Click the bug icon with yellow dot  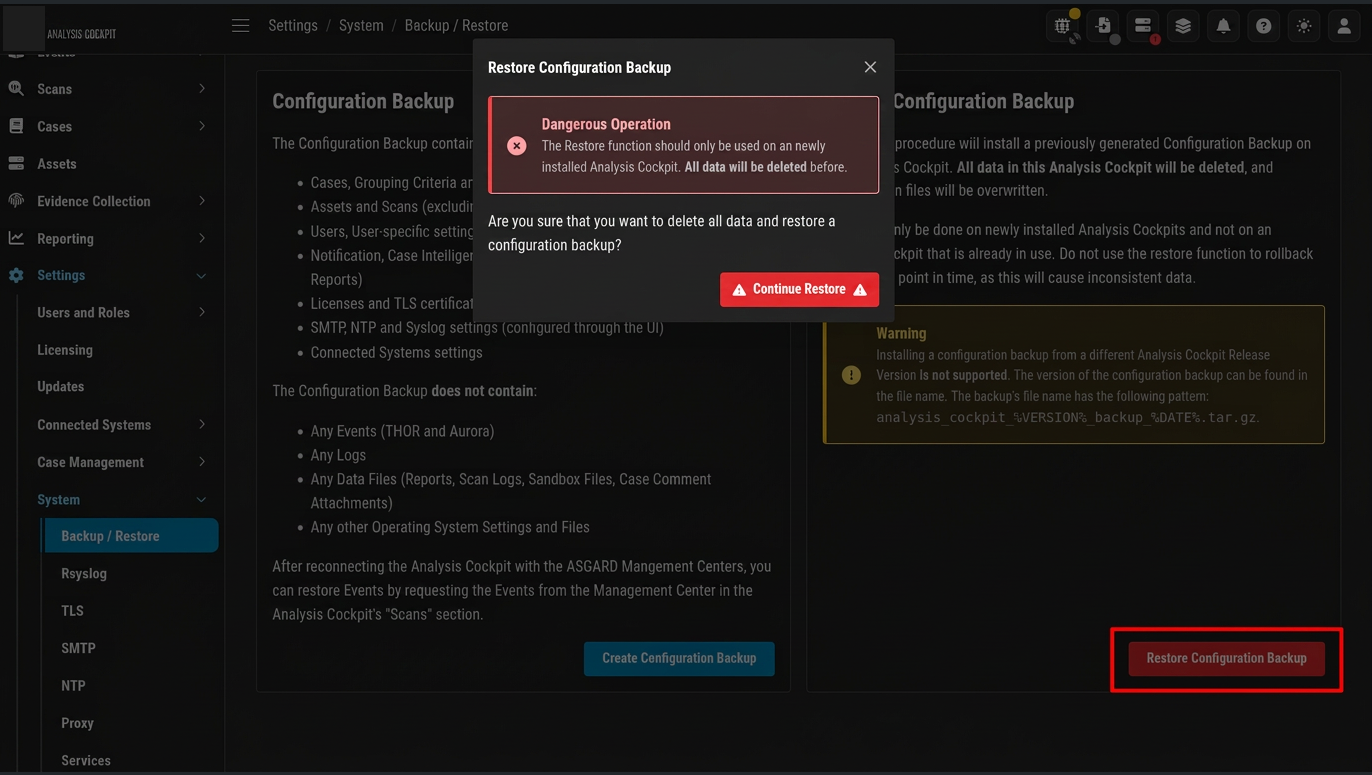[x=1063, y=26]
